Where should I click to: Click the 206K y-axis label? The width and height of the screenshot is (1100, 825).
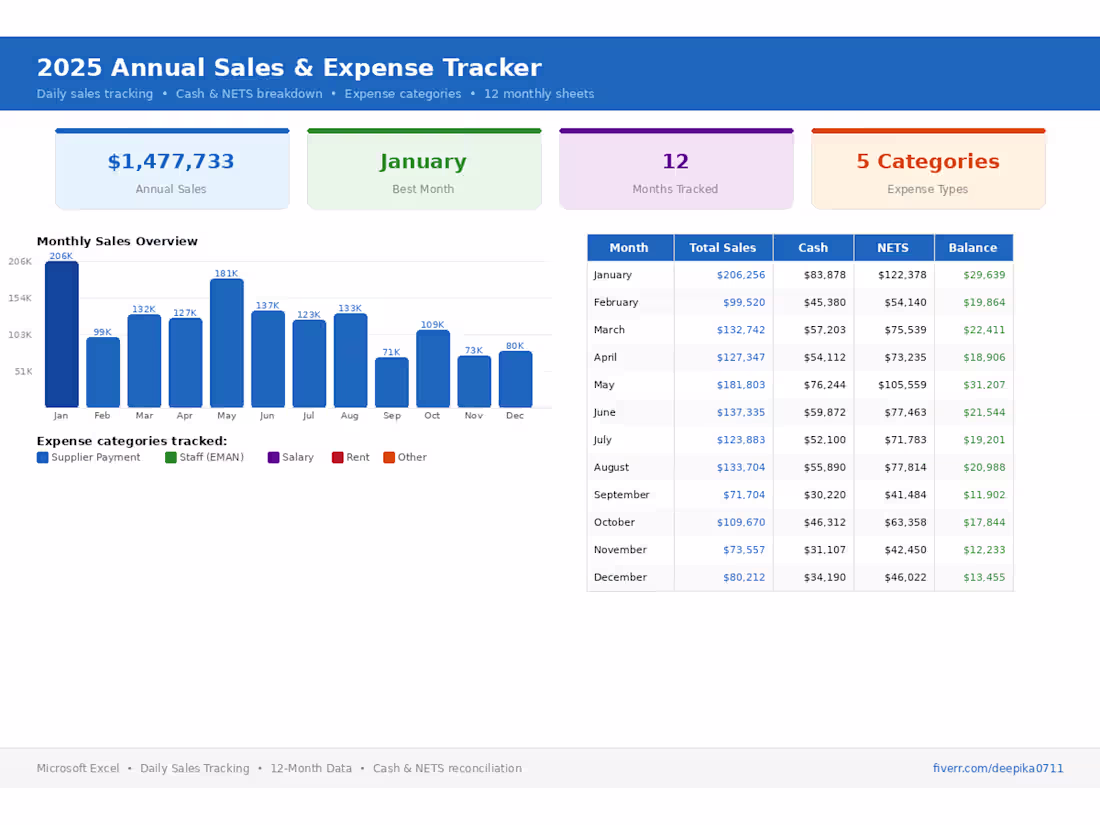(x=20, y=262)
